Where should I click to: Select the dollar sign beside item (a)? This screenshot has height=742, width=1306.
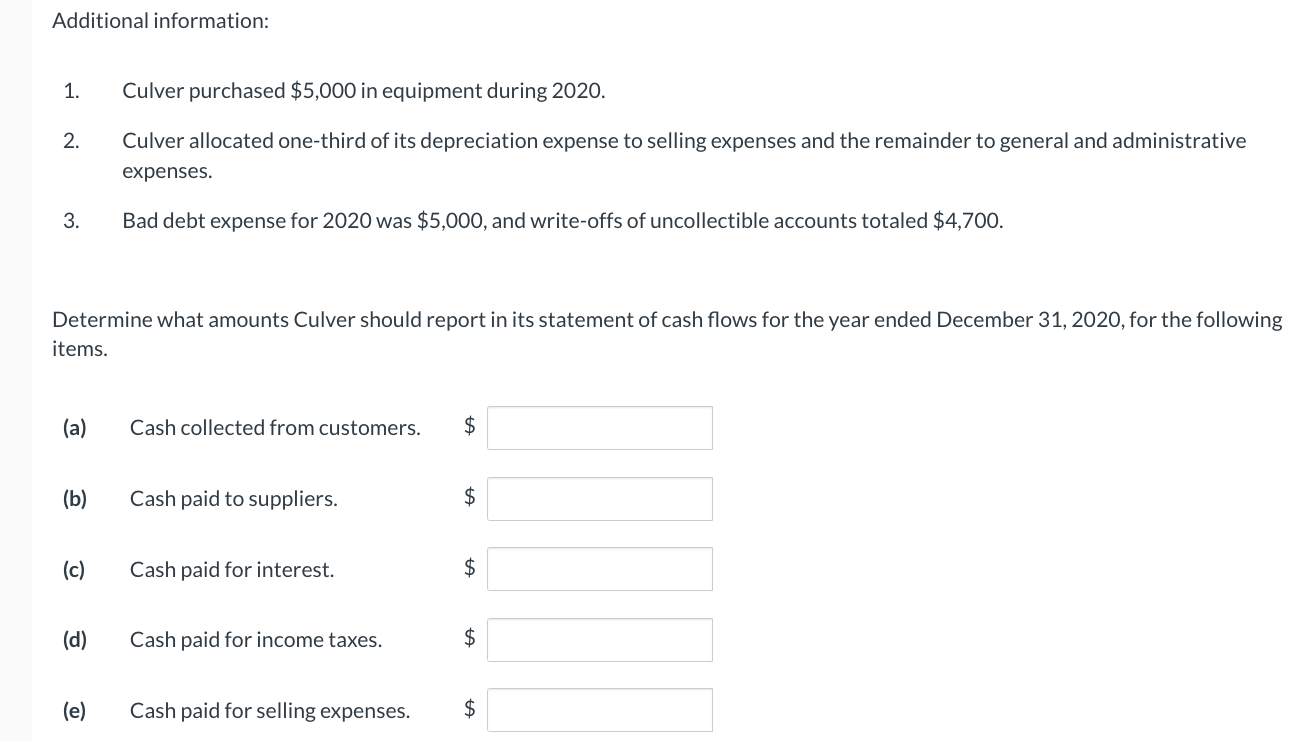[468, 427]
